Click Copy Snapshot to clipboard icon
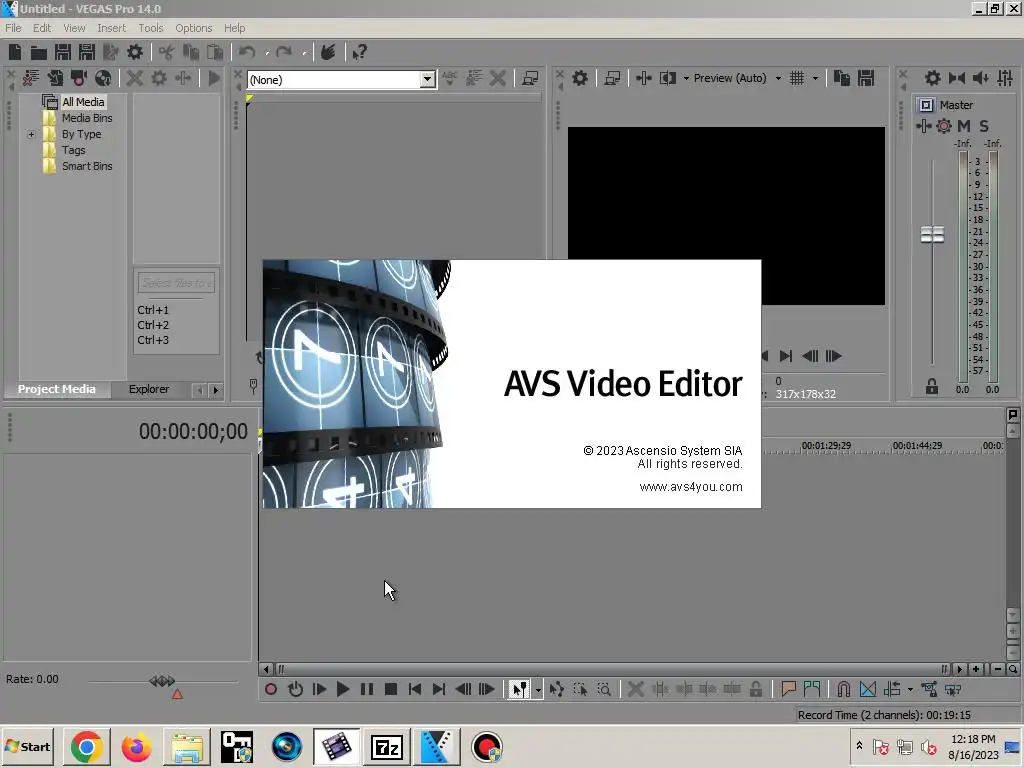This screenshot has height=768, width=1024. 842,78
